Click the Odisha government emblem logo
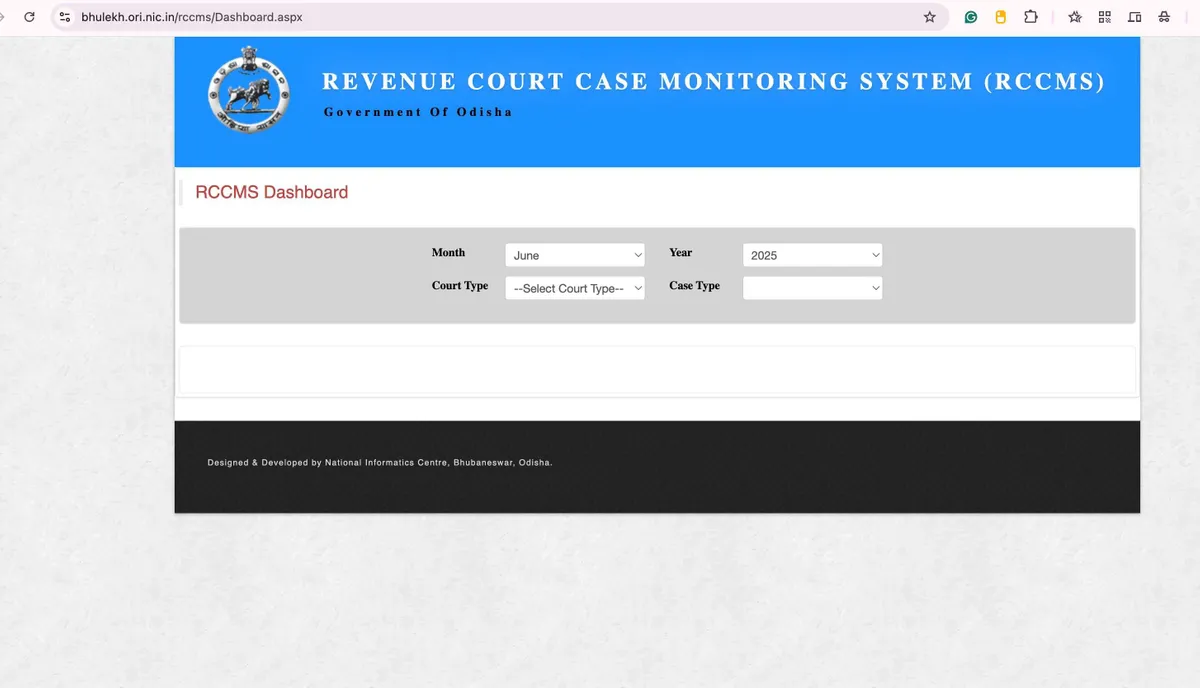Viewport: 1200px width, 688px height. pos(248,90)
